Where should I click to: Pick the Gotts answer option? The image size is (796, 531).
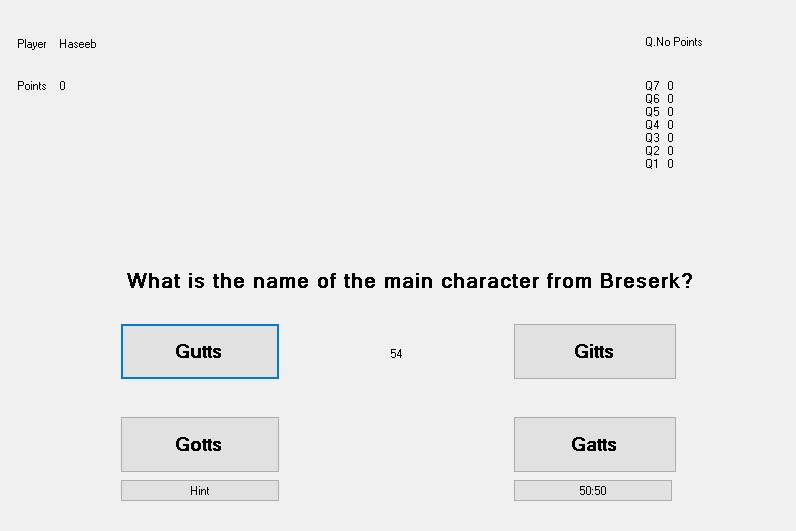point(200,444)
